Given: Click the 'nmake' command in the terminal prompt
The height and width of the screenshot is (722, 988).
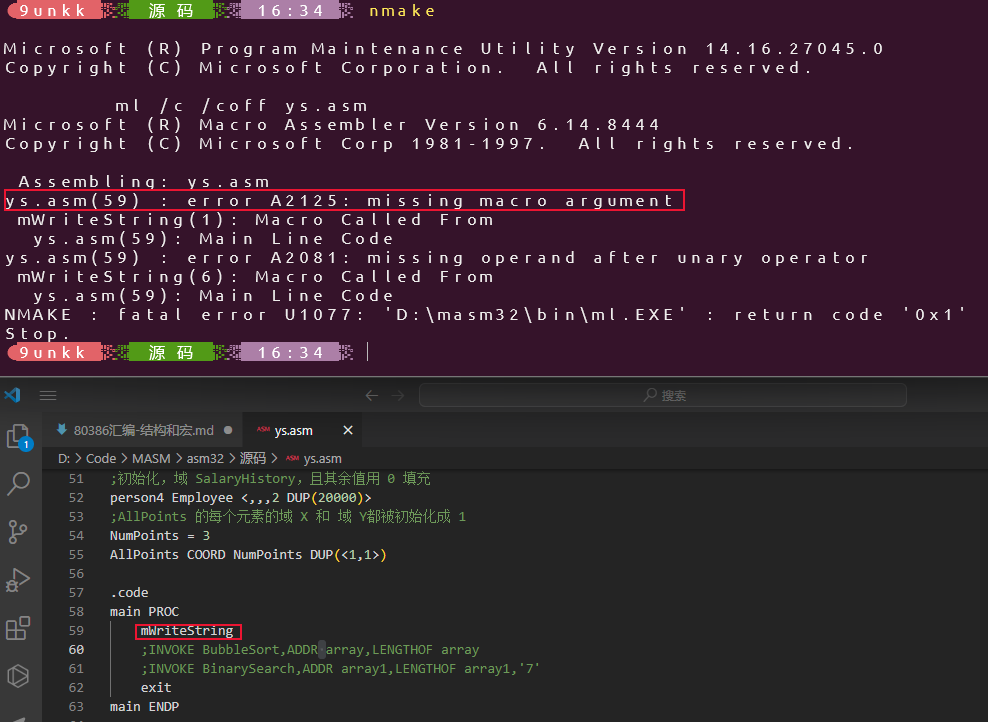Looking at the screenshot, I should click(x=402, y=11).
